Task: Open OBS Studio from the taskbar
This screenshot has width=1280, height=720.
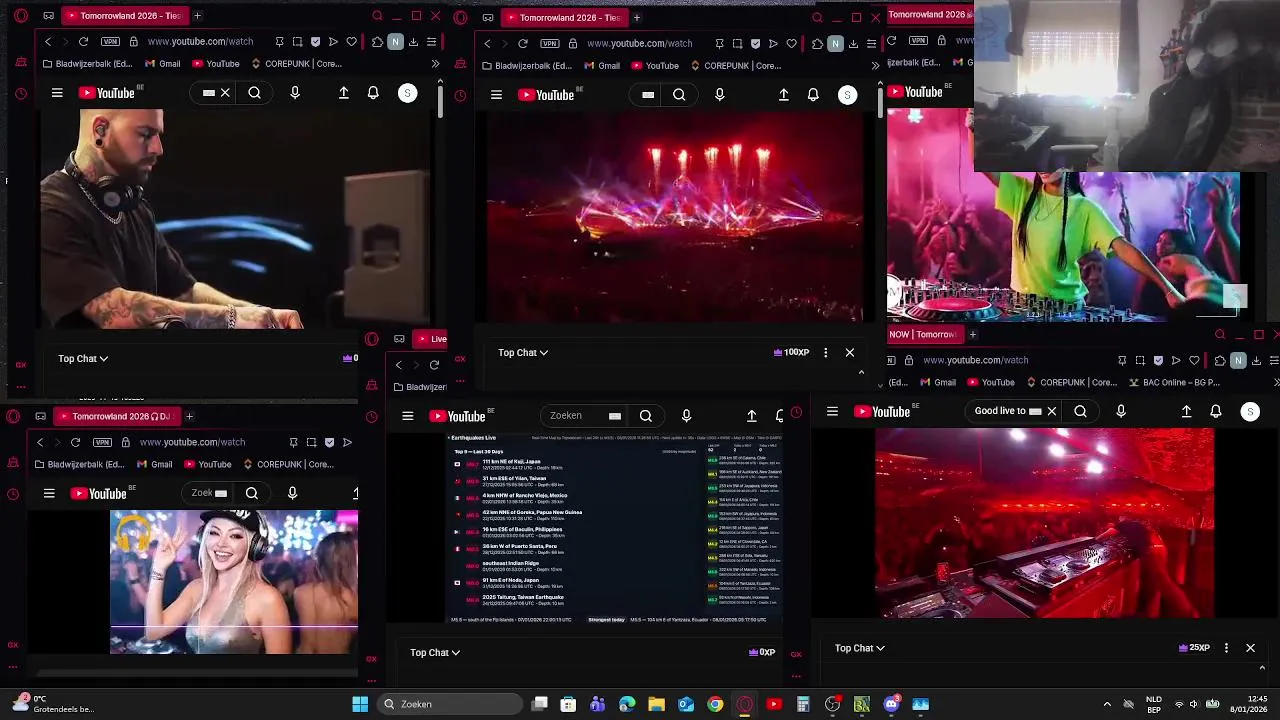Action: (x=832, y=704)
